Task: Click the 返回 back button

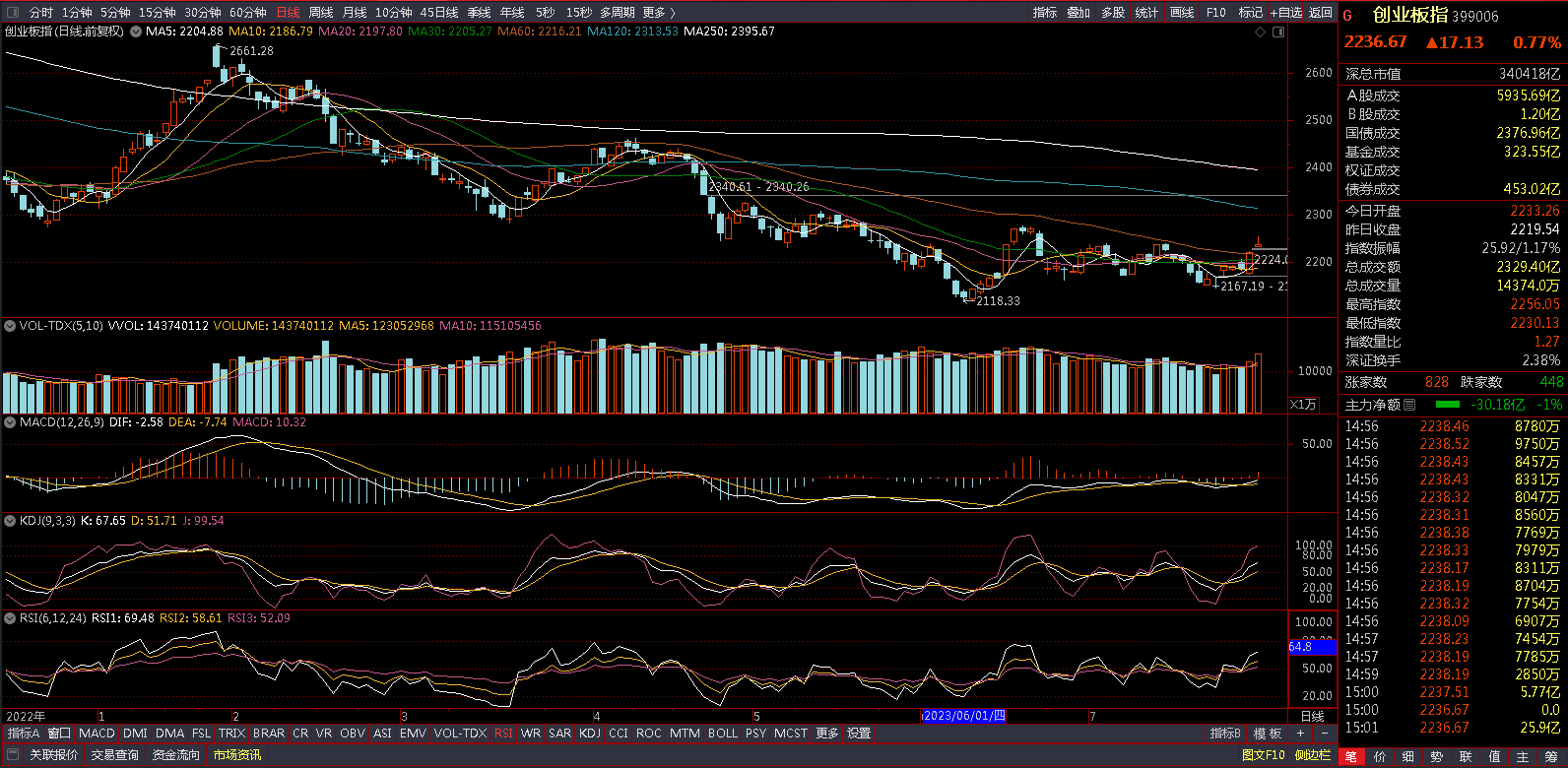Action: [1321, 13]
